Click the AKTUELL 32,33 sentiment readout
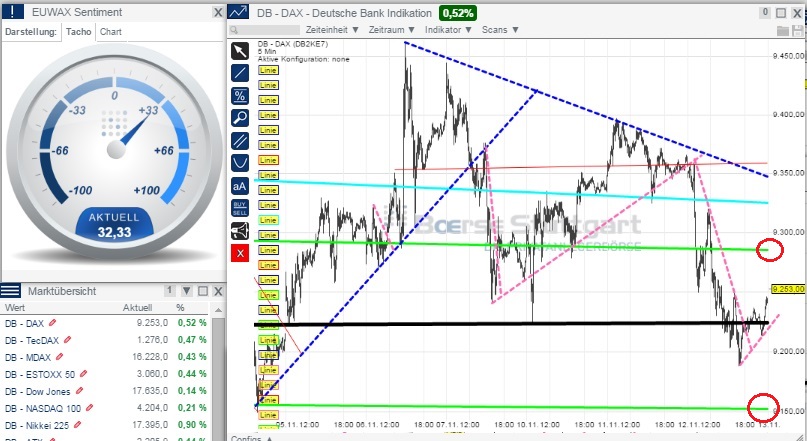Viewport: 807px width, 441px height. point(114,225)
